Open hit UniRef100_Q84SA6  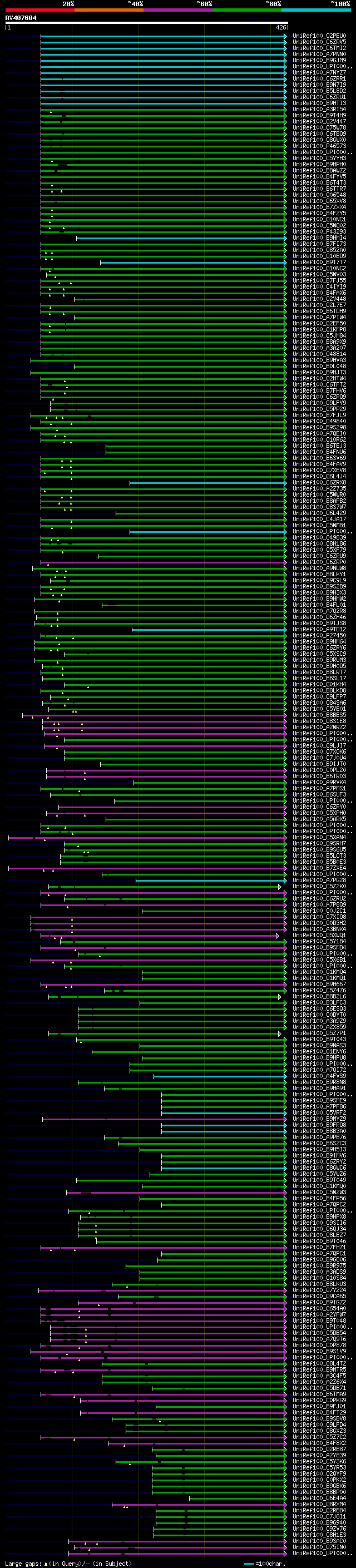pos(319,703)
